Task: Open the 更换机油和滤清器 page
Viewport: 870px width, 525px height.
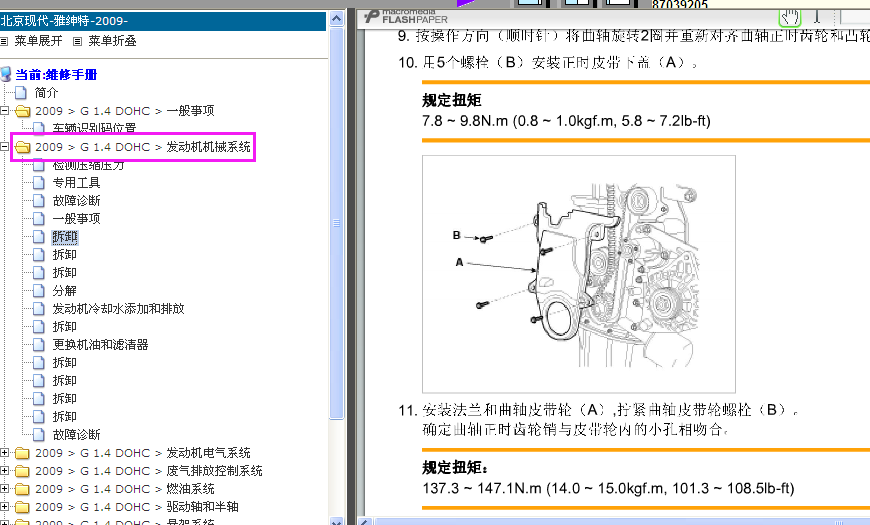Action: point(100,345)
